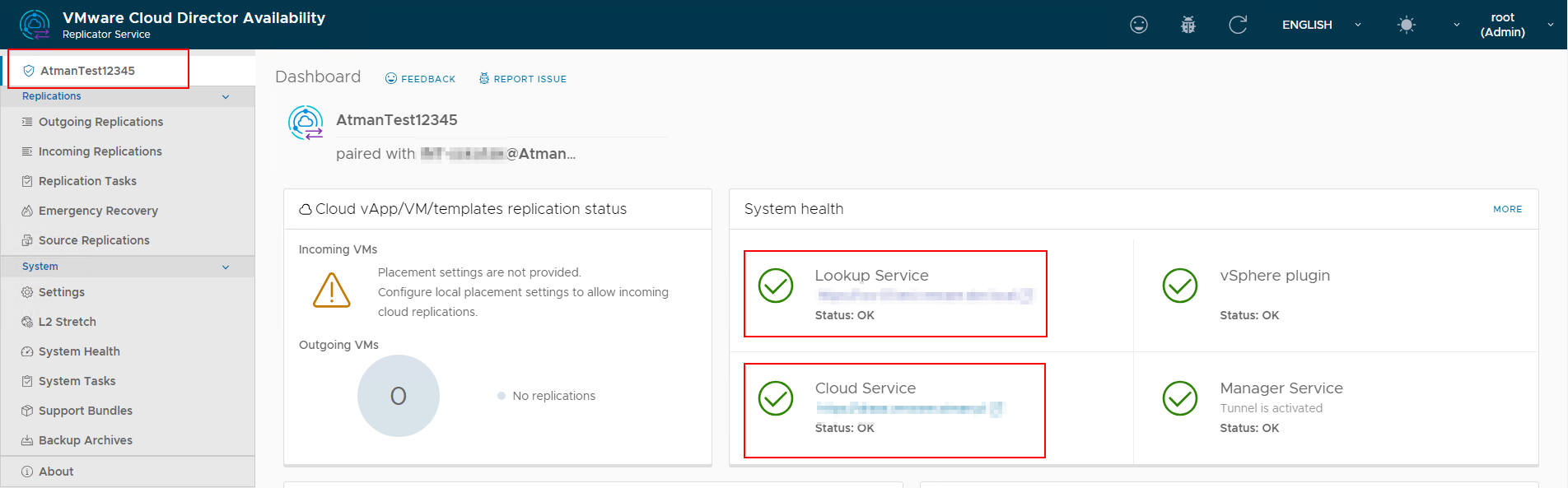Open Outgoing Replications in sidebar

click(100, 122)
